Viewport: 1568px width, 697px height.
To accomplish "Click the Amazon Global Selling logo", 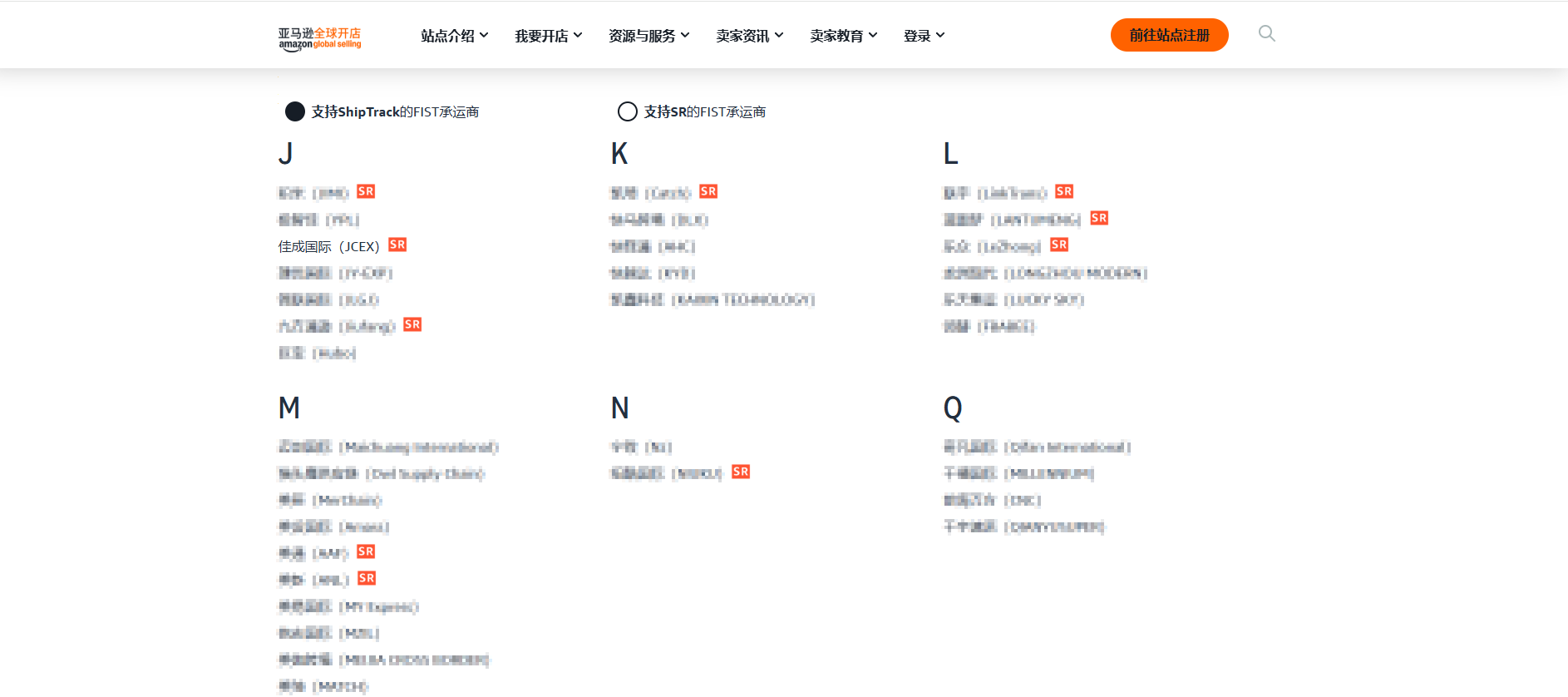I will coord(319,38).
